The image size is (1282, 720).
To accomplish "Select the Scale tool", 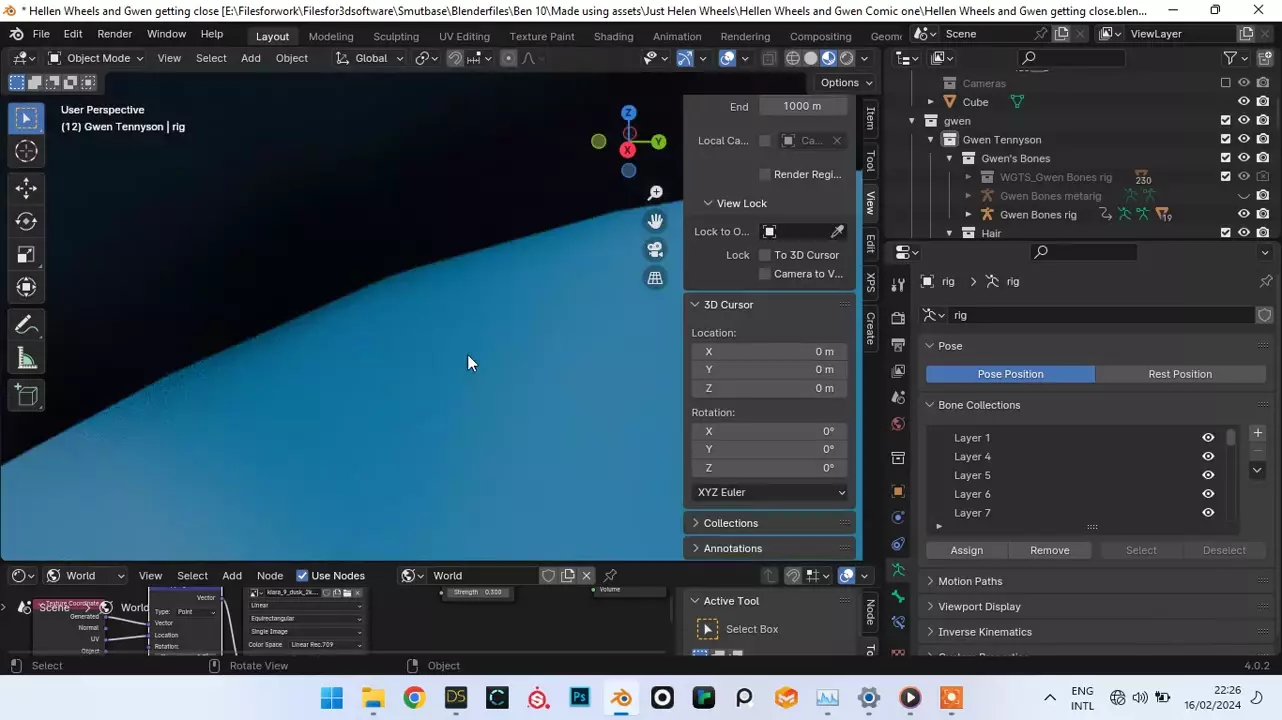I will click(x=27, y=255).
